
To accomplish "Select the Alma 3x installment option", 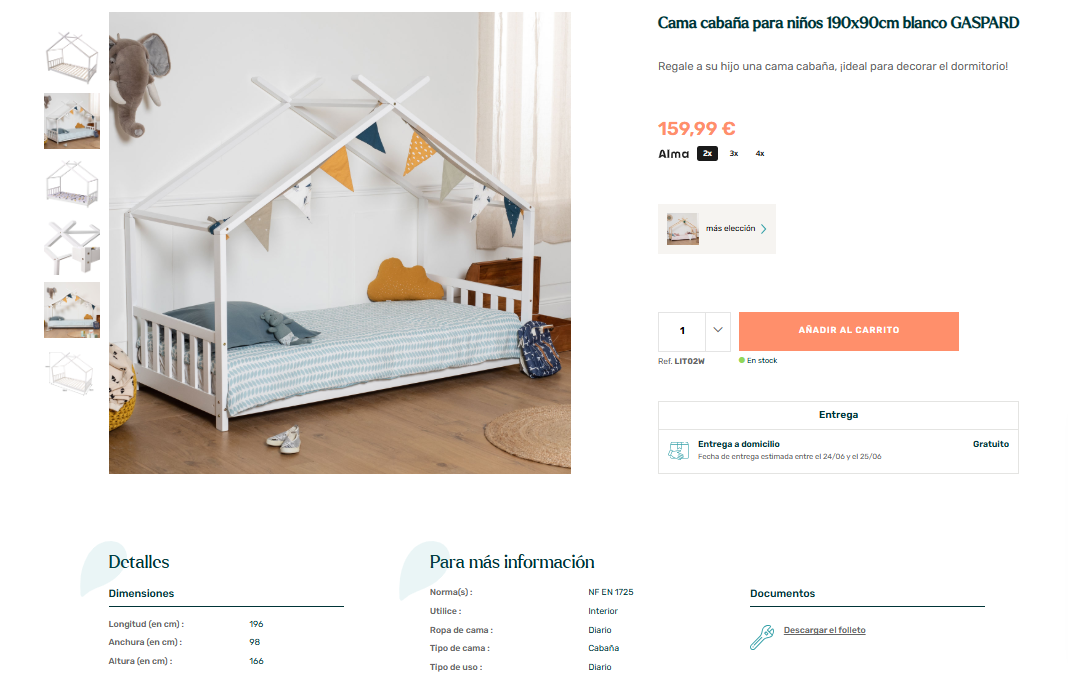I will [734, 154].
